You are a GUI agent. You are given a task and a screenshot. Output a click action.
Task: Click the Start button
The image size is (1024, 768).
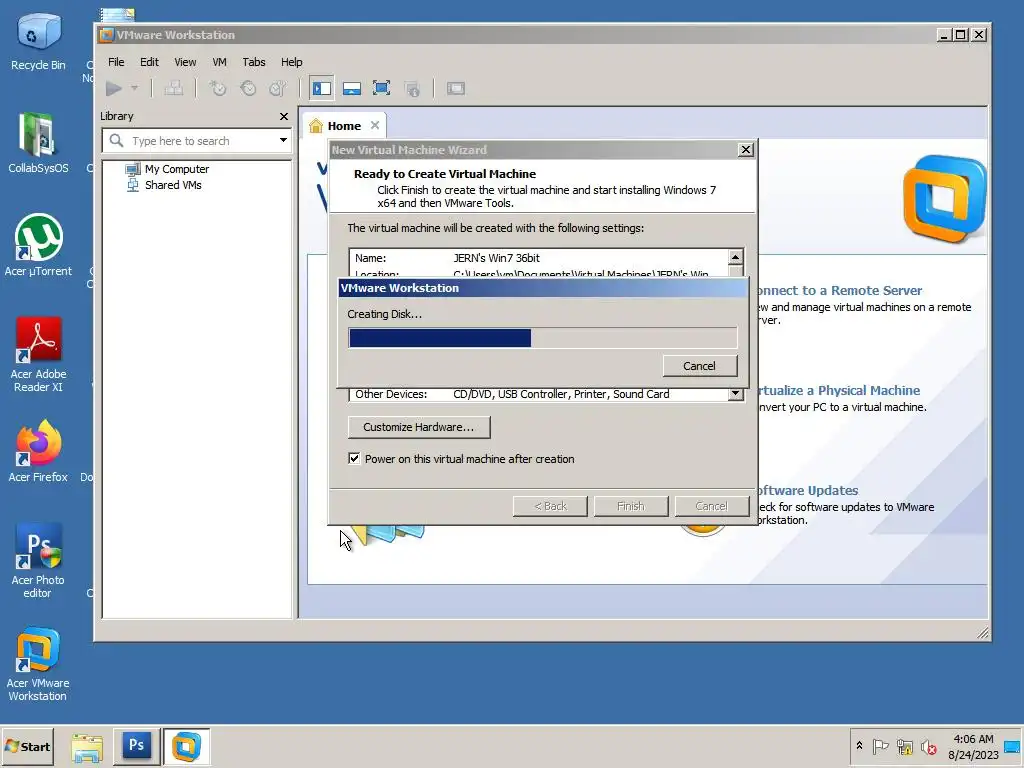(x=28, y=746)
